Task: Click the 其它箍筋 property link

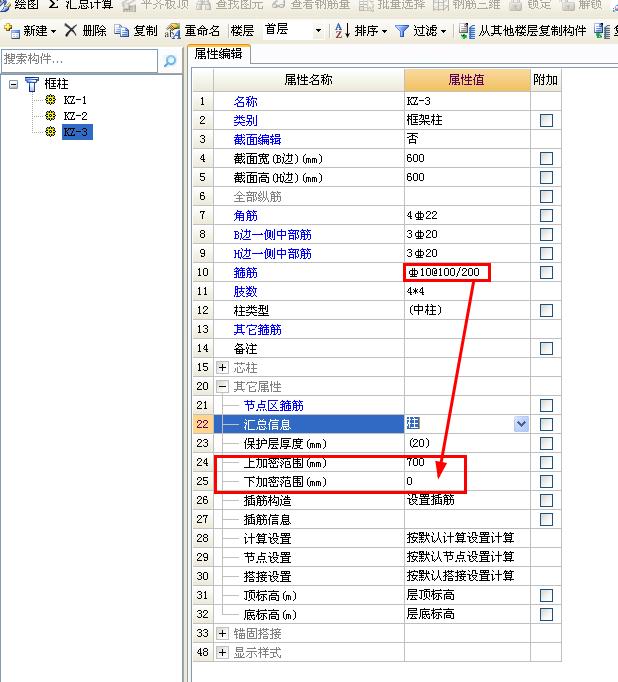Action: coord(257,330)
